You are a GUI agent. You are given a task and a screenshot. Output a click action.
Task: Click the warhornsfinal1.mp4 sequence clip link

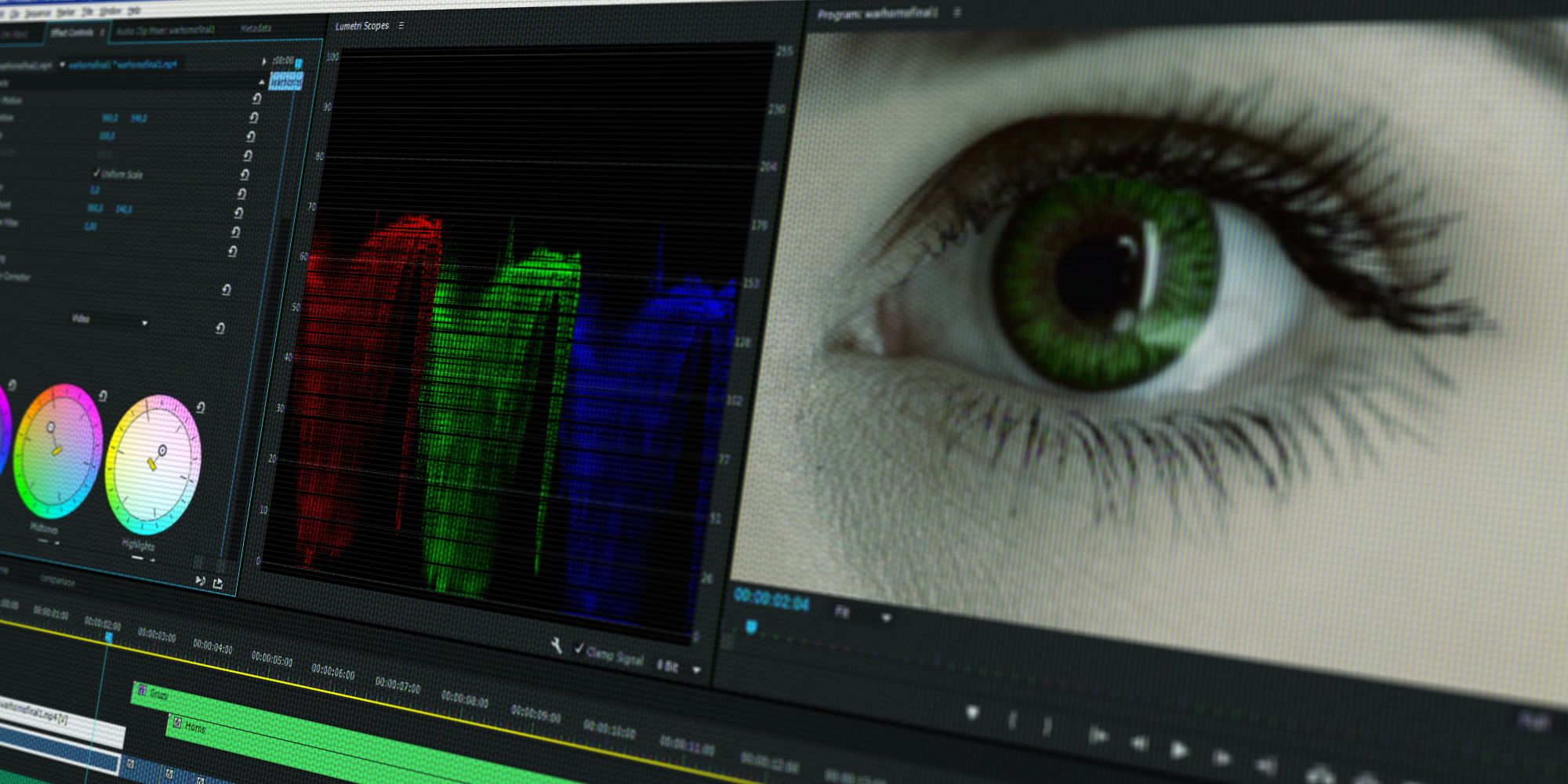(123, 64)
